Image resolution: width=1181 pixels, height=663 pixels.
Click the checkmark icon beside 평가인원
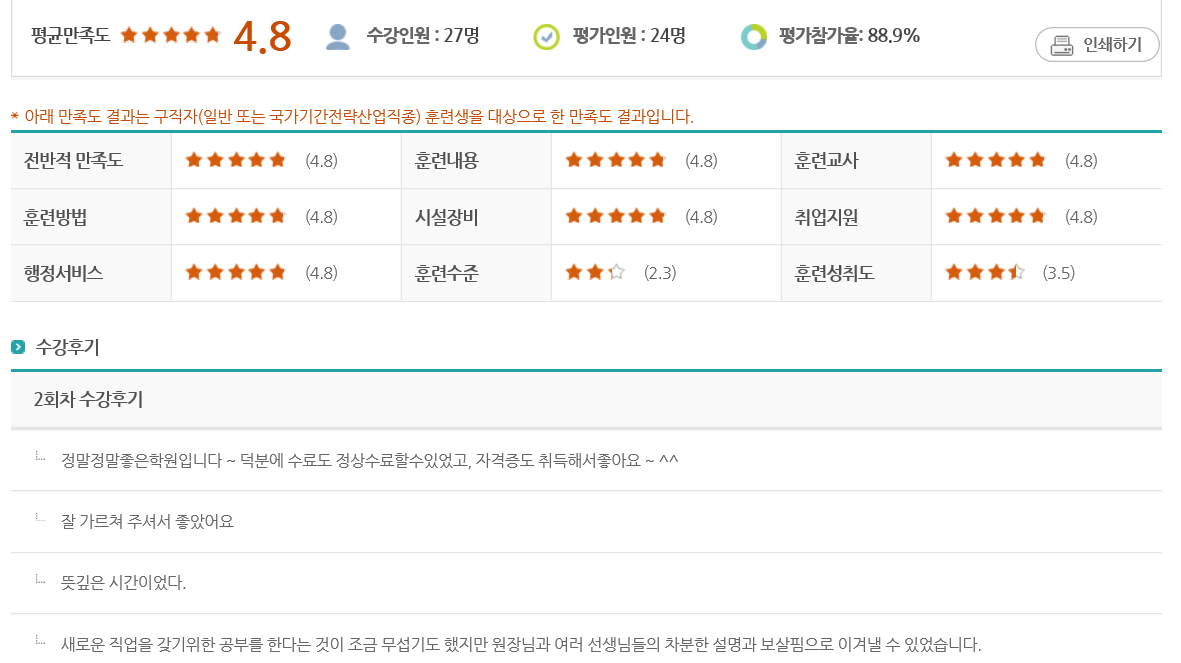(x=546, y=37)
